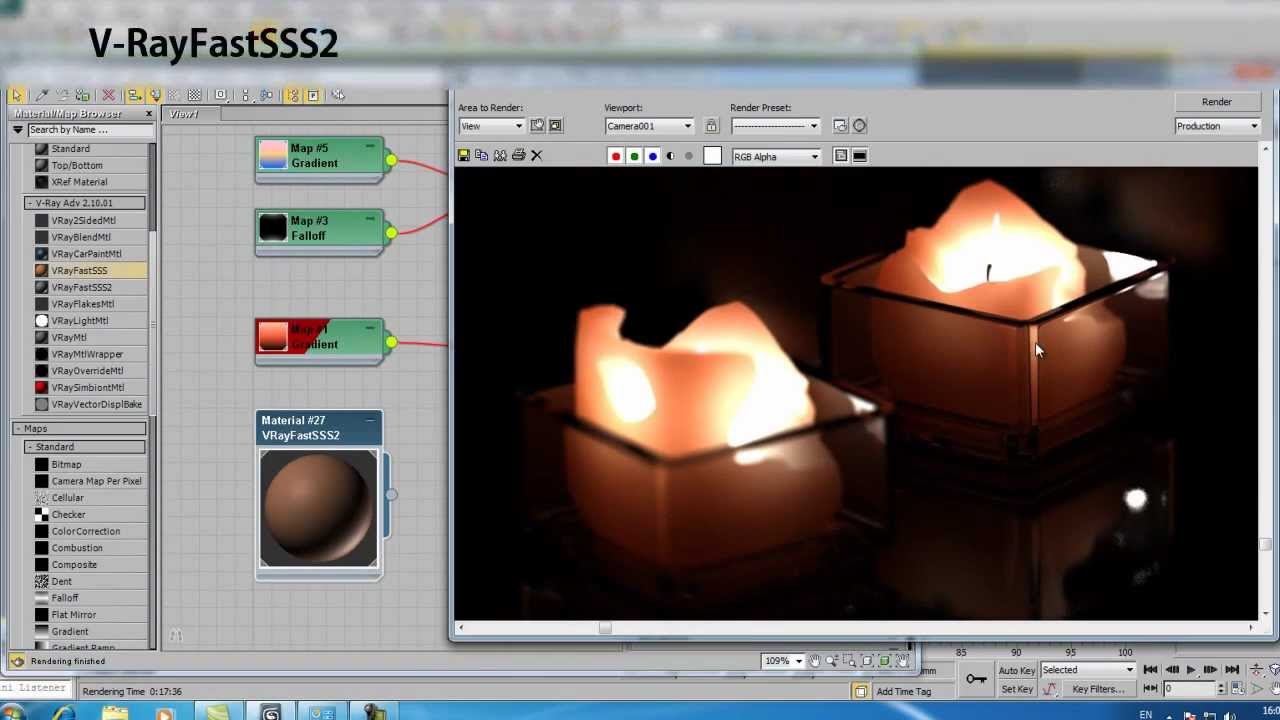
Task: Close the Material/Map Browser panel
Action: (149, 114)
